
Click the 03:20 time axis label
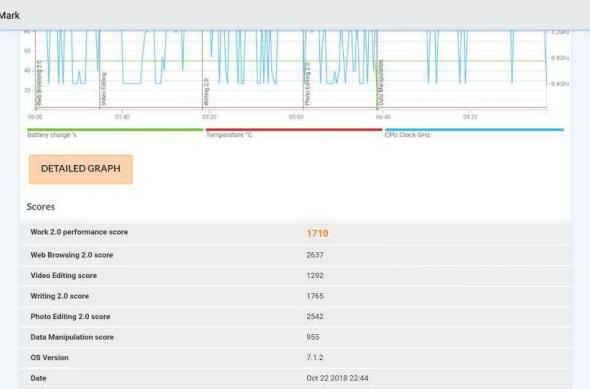pyautogui.click(x=209, y=117)
